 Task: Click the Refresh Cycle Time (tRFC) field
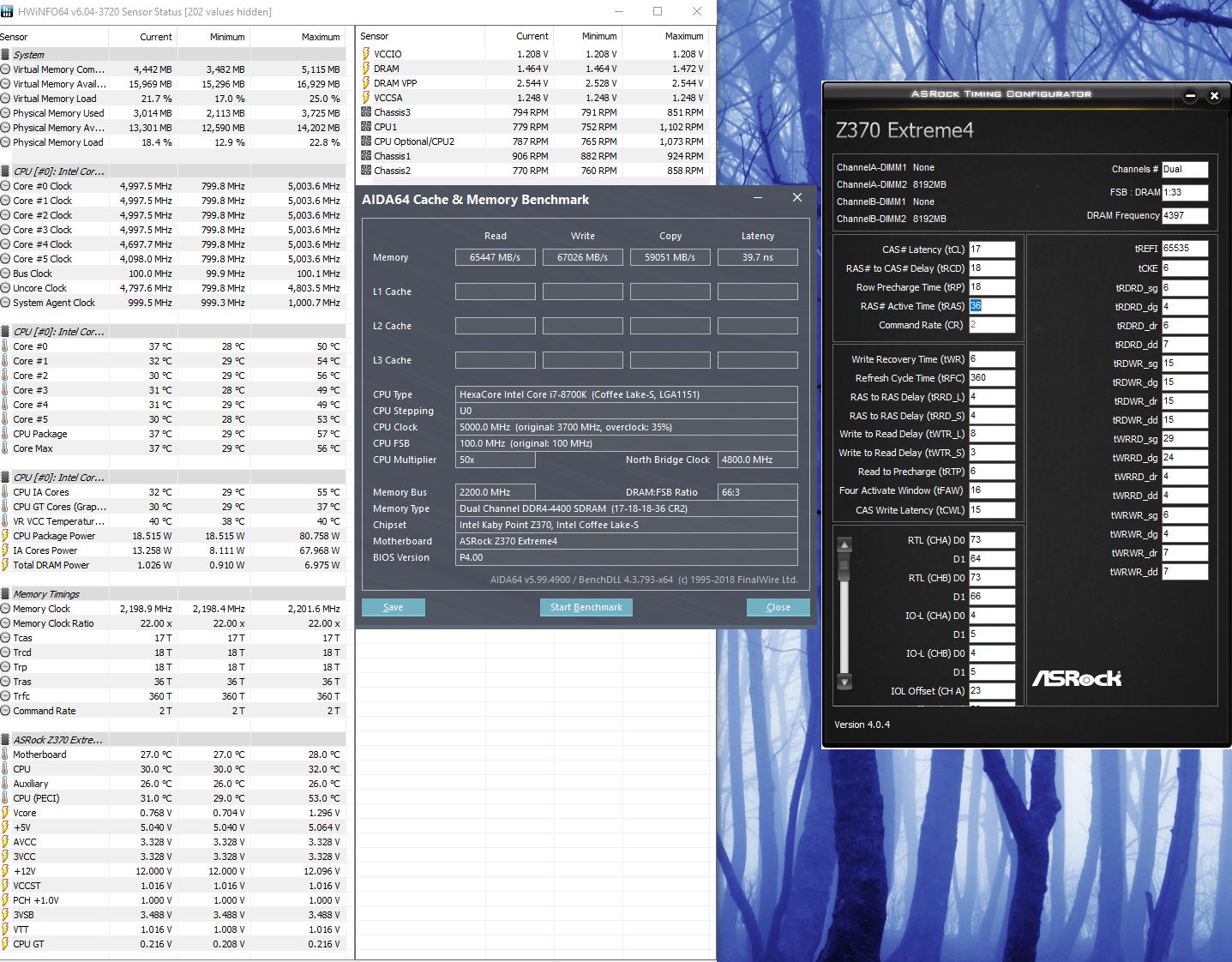coord(992,378)
